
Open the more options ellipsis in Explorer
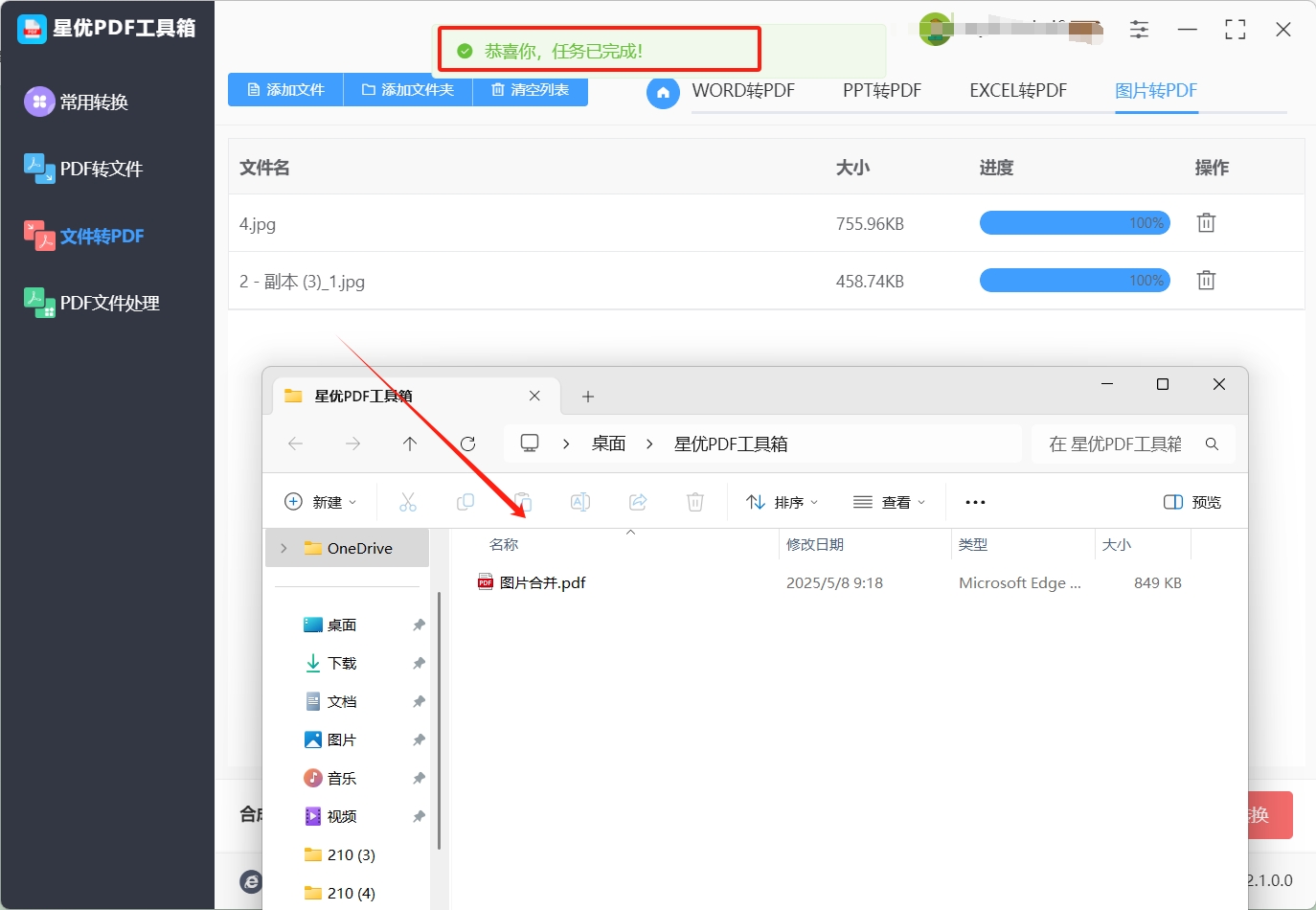[x=975, y=502]
